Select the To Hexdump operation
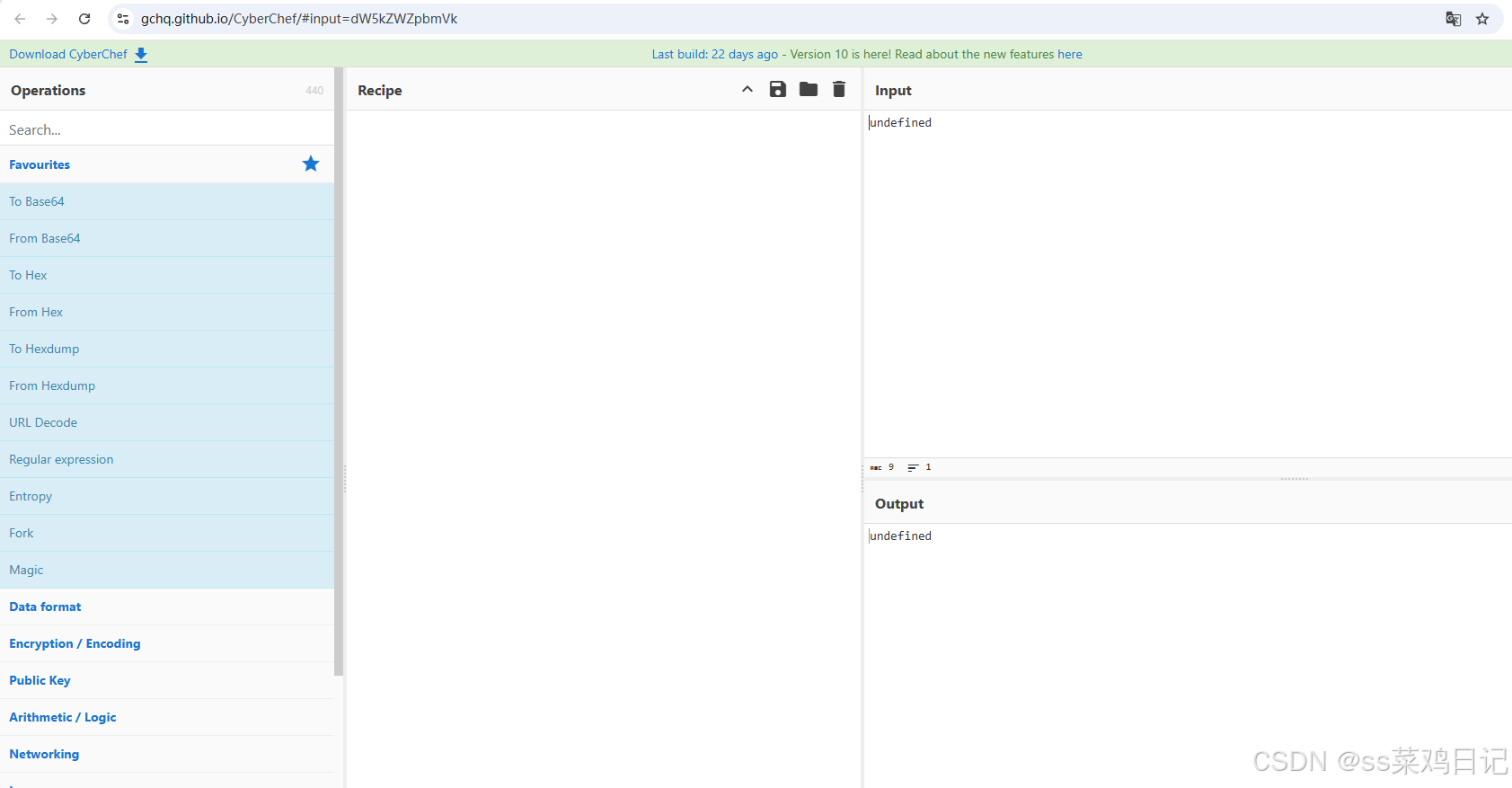 click(x=167, y=349)
